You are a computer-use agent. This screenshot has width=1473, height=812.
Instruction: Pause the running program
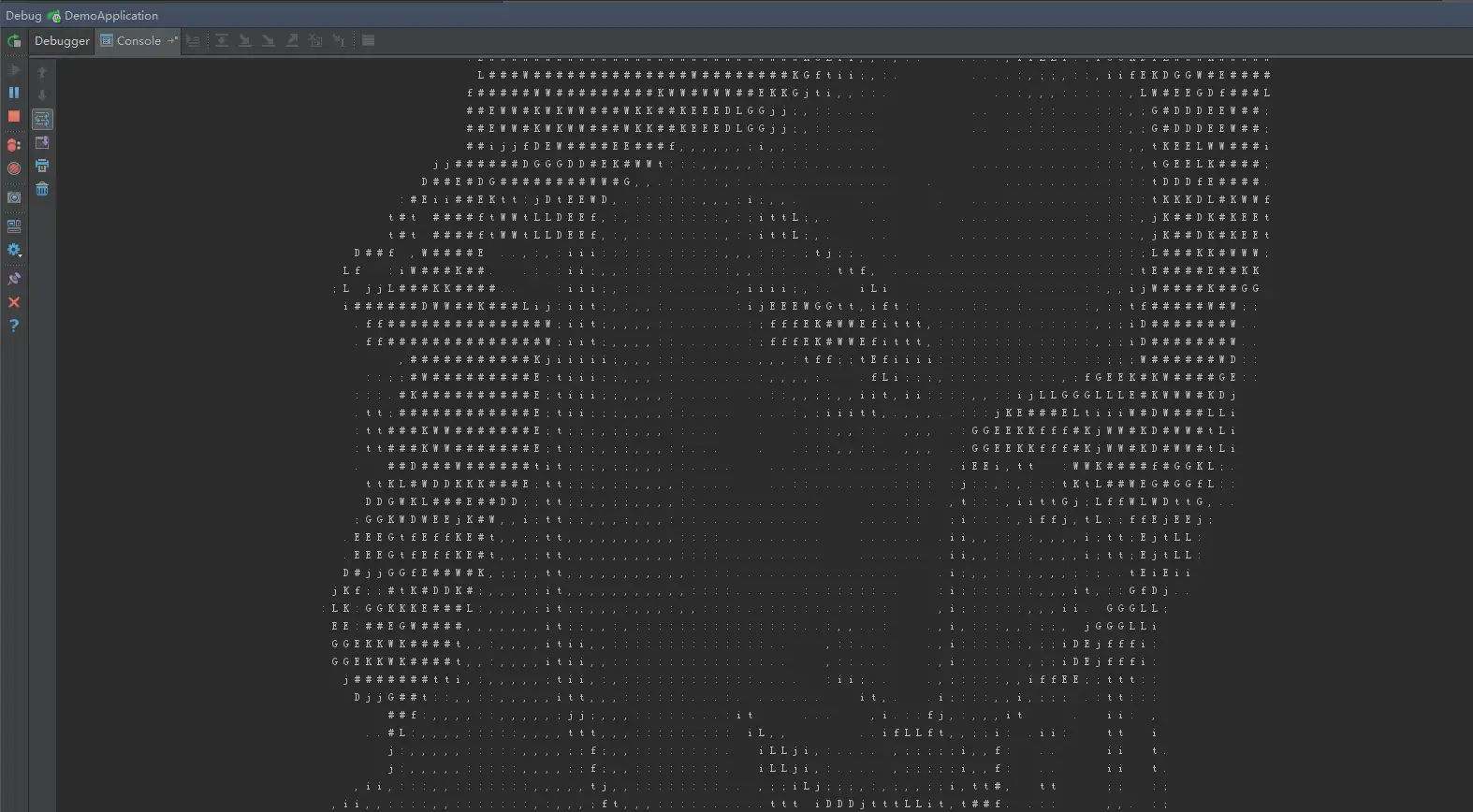[14, 93]
